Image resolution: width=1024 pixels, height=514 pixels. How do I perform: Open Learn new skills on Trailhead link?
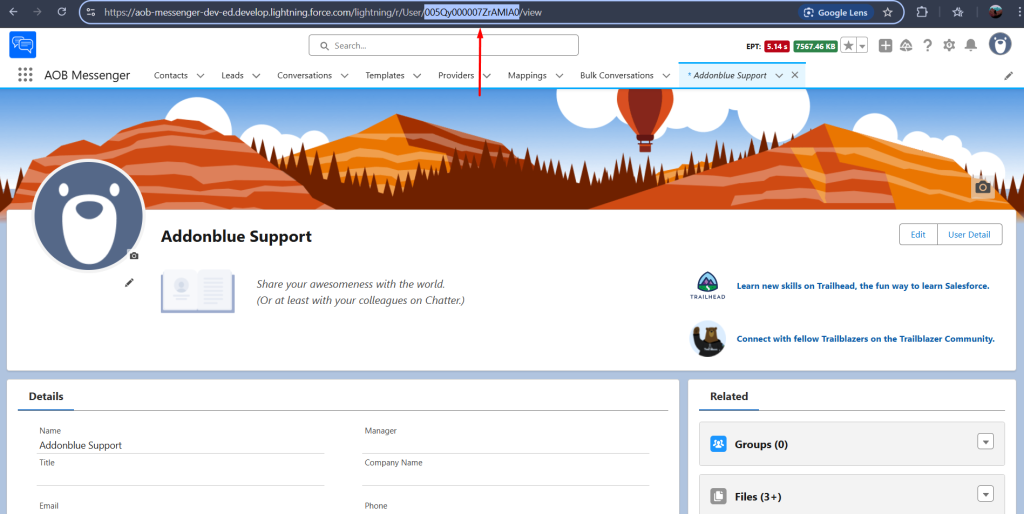863,286
